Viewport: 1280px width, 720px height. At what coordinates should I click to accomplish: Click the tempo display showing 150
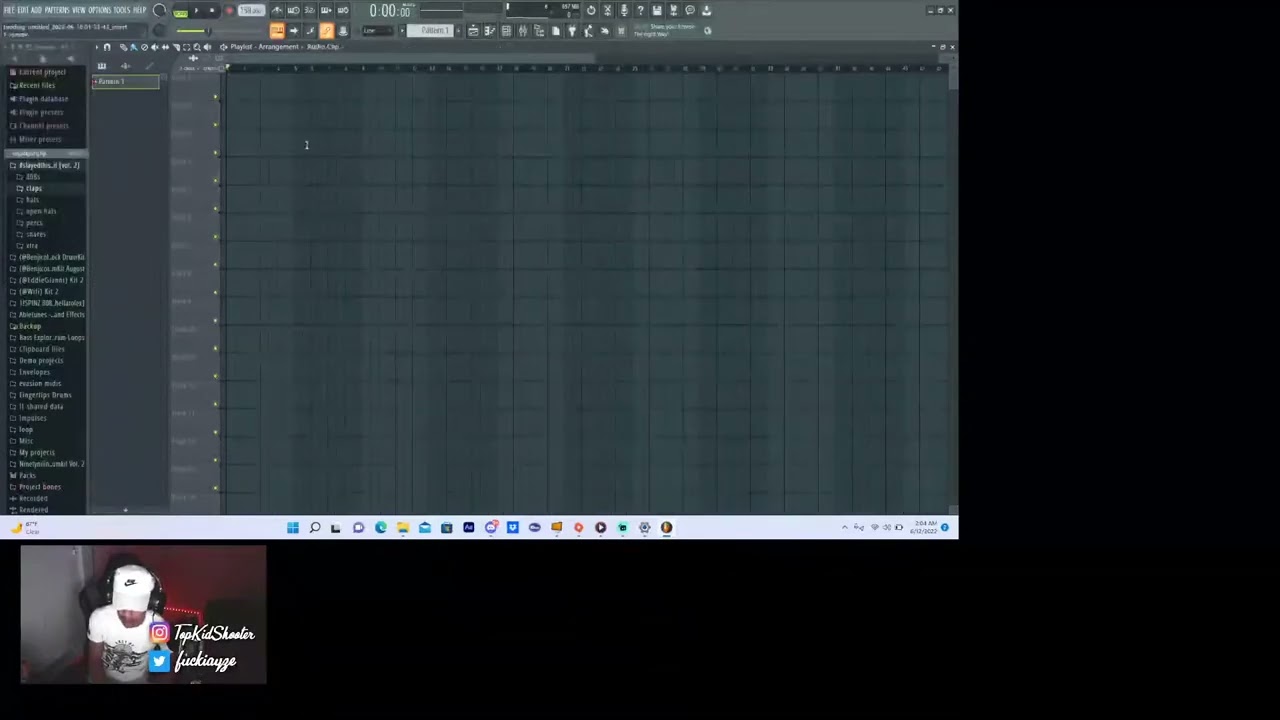pyautogui.click(x=251, y=10)
